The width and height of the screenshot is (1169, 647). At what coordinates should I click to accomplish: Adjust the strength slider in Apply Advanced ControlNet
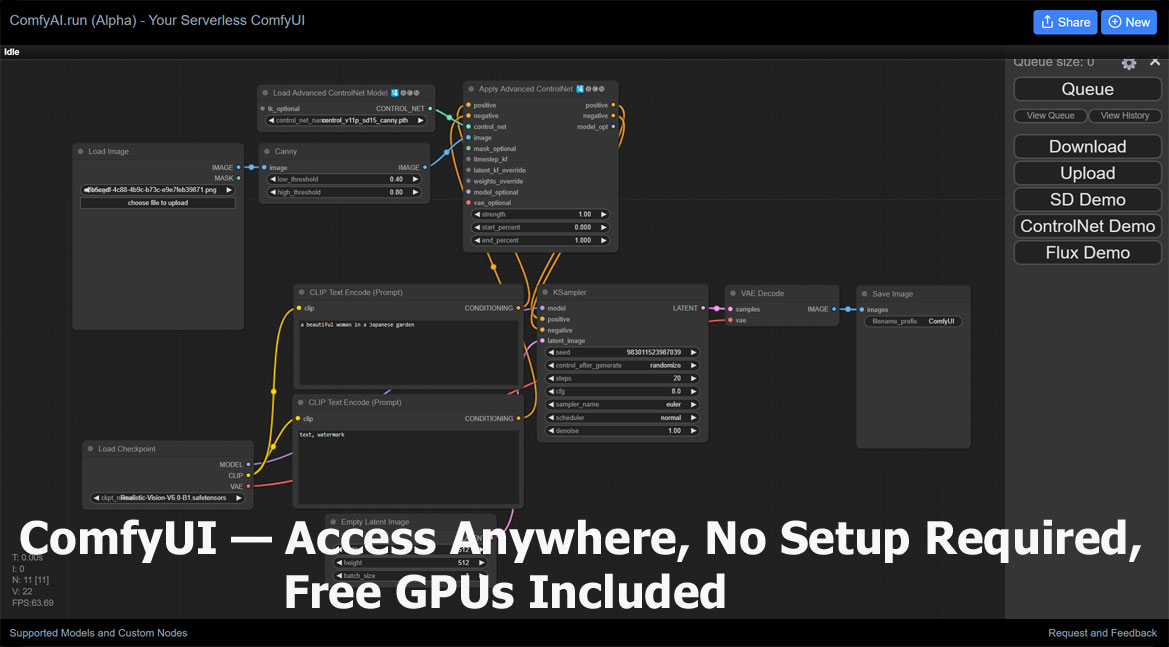coord(540,214)
